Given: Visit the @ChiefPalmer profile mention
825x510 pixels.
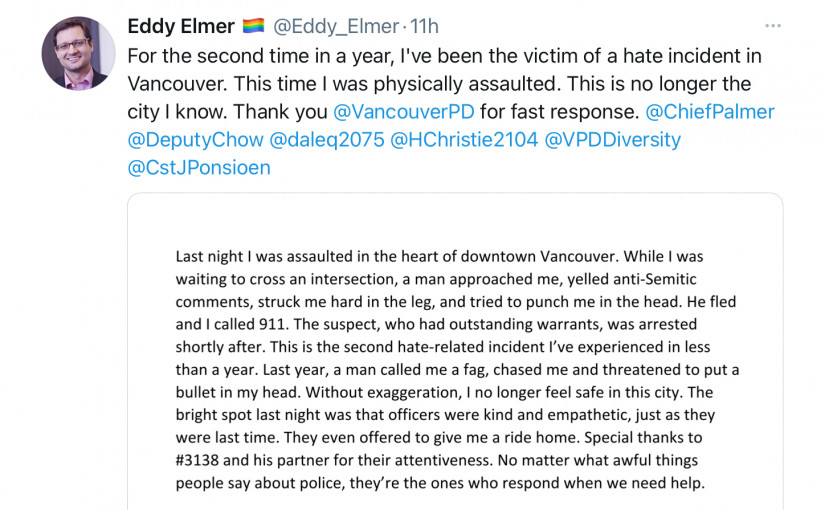Looking at the screenshot, I should (x=710, y=112).
